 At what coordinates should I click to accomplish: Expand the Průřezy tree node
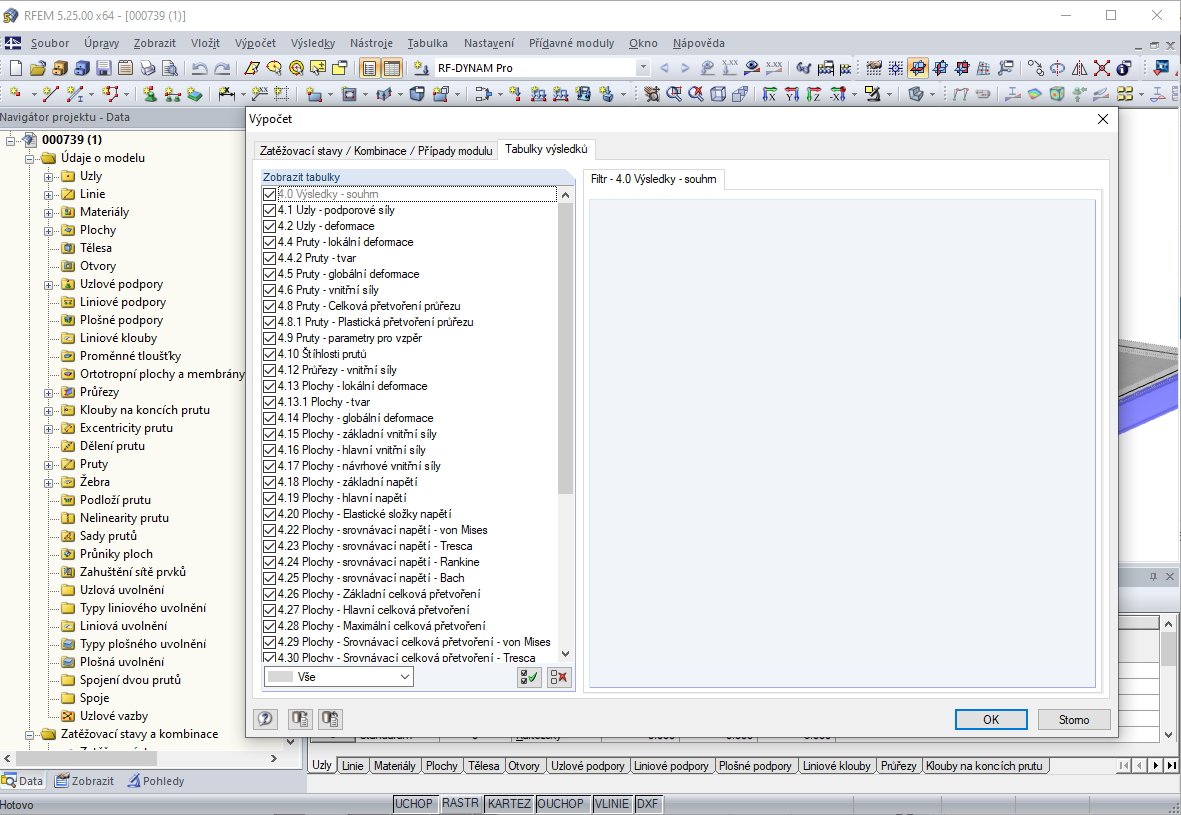pos(48,392)
